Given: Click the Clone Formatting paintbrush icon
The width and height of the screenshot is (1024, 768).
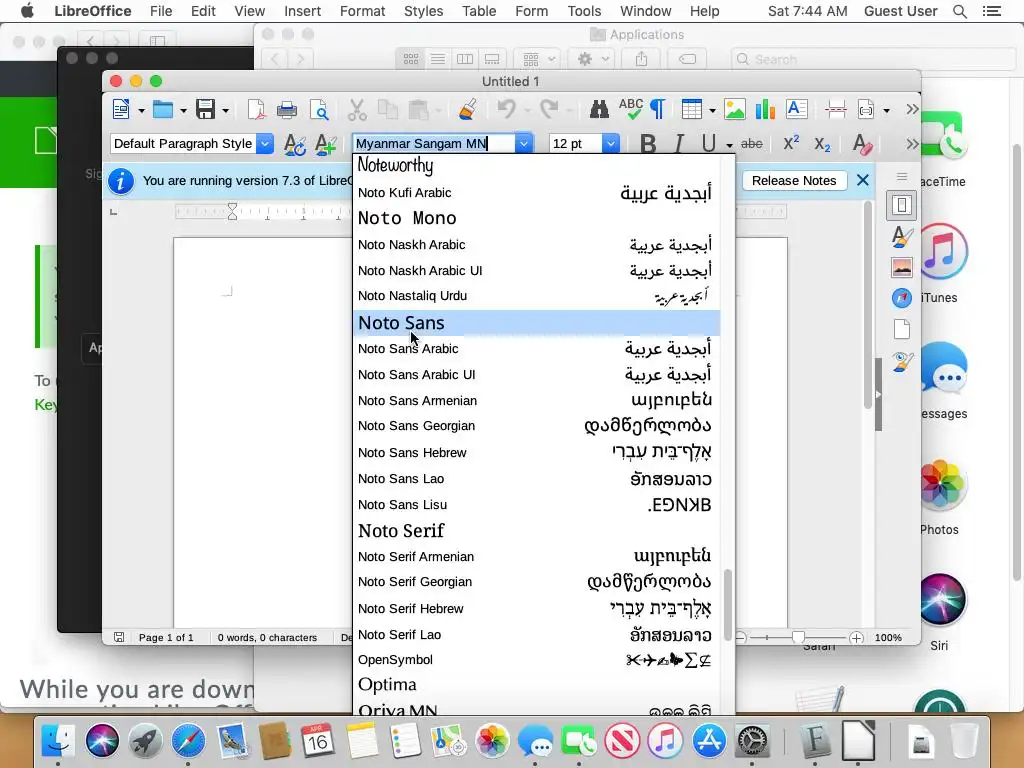Looking at the screenshot, I should pos(468,110).
